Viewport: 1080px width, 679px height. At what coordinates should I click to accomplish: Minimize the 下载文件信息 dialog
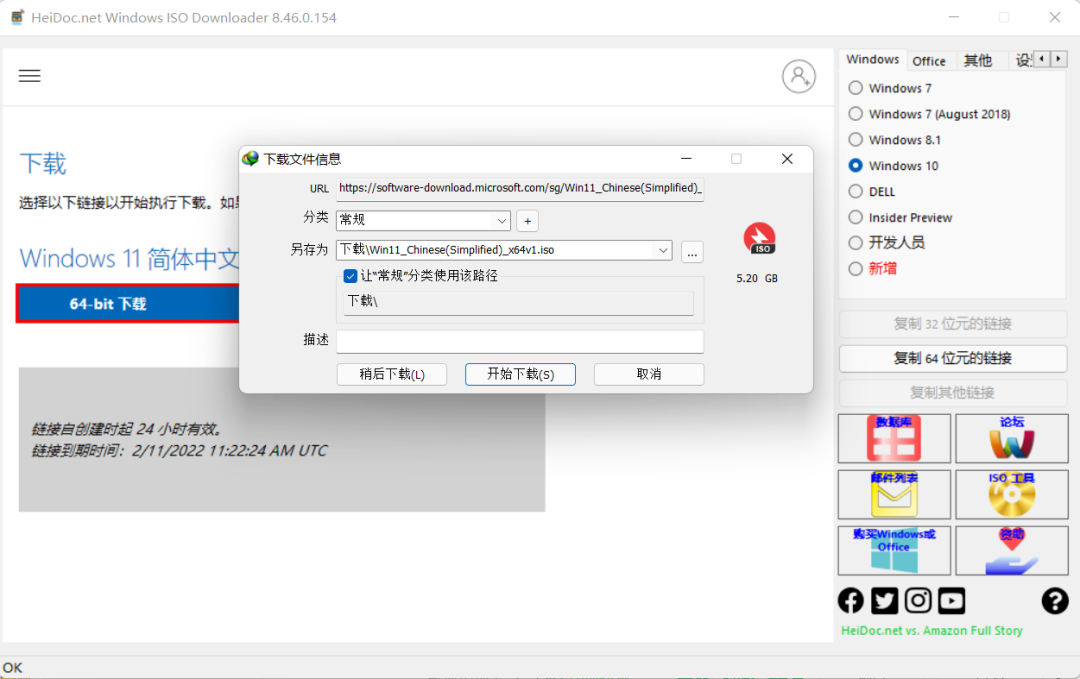click(x=686, y=159)
